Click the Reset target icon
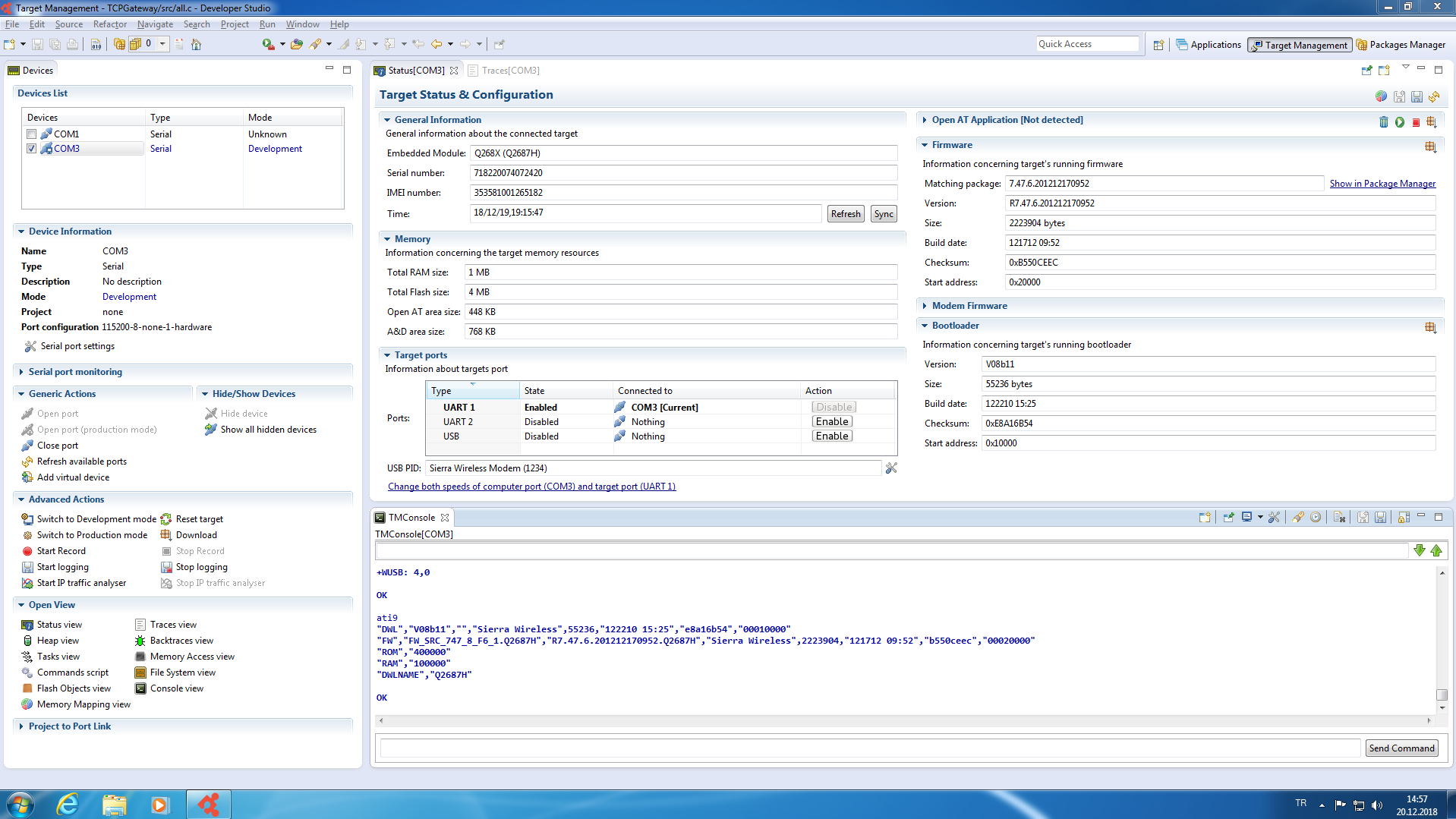This screenshot has height=819, width=1456. point(166,519)
